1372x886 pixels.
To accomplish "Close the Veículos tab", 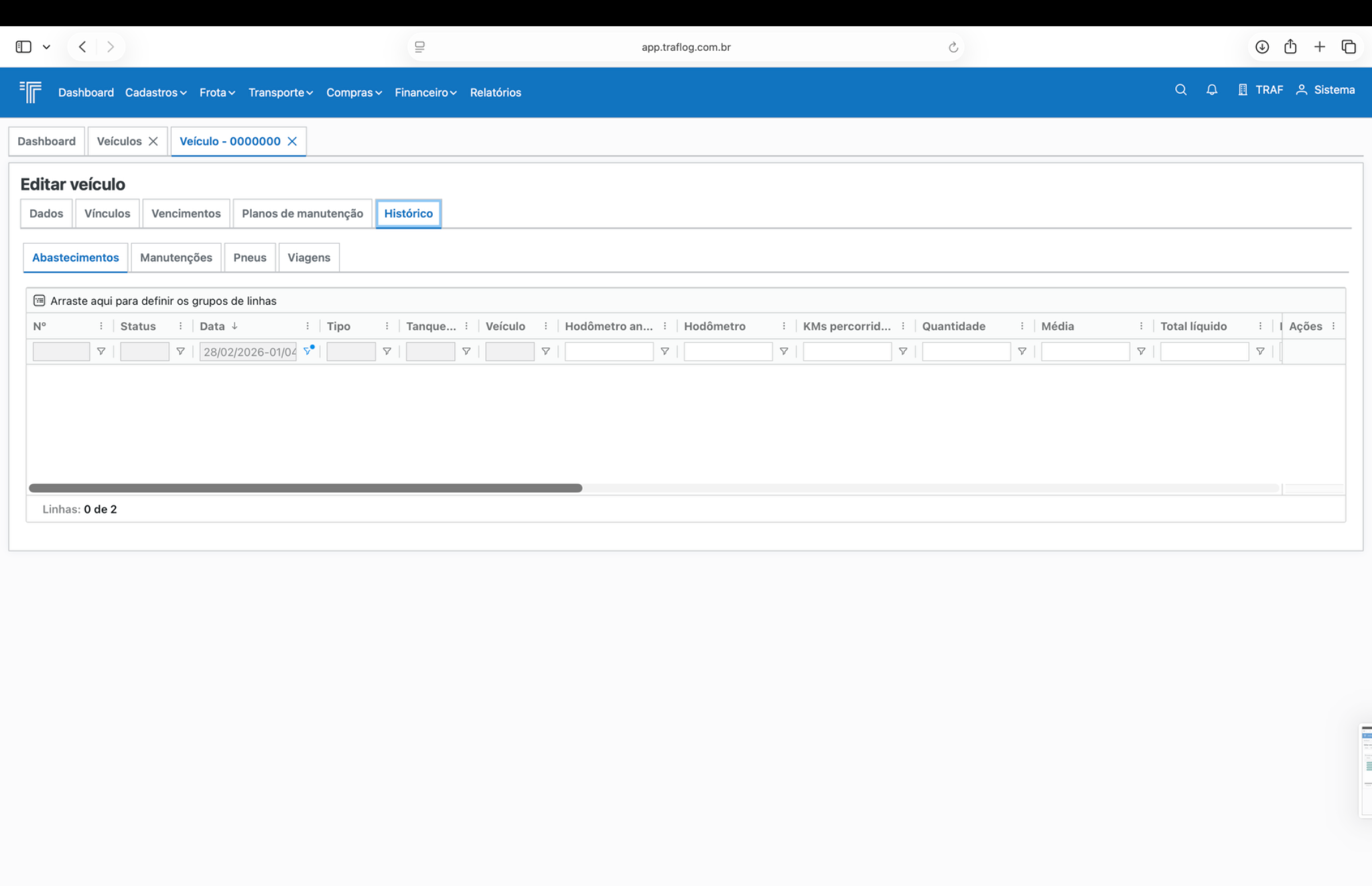I will tap(153, 141).
